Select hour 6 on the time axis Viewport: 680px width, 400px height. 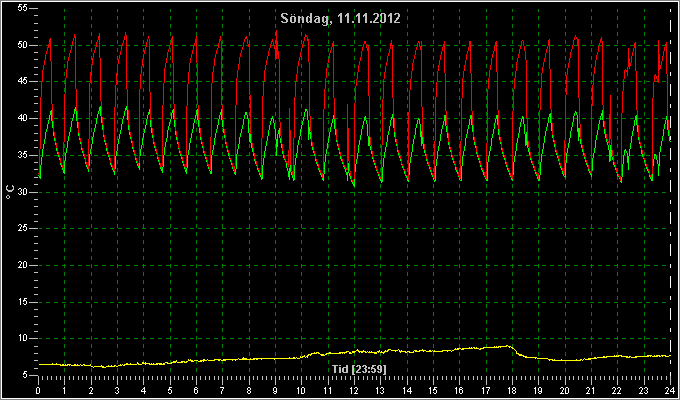pyautogui.click(x=196, y=391)
